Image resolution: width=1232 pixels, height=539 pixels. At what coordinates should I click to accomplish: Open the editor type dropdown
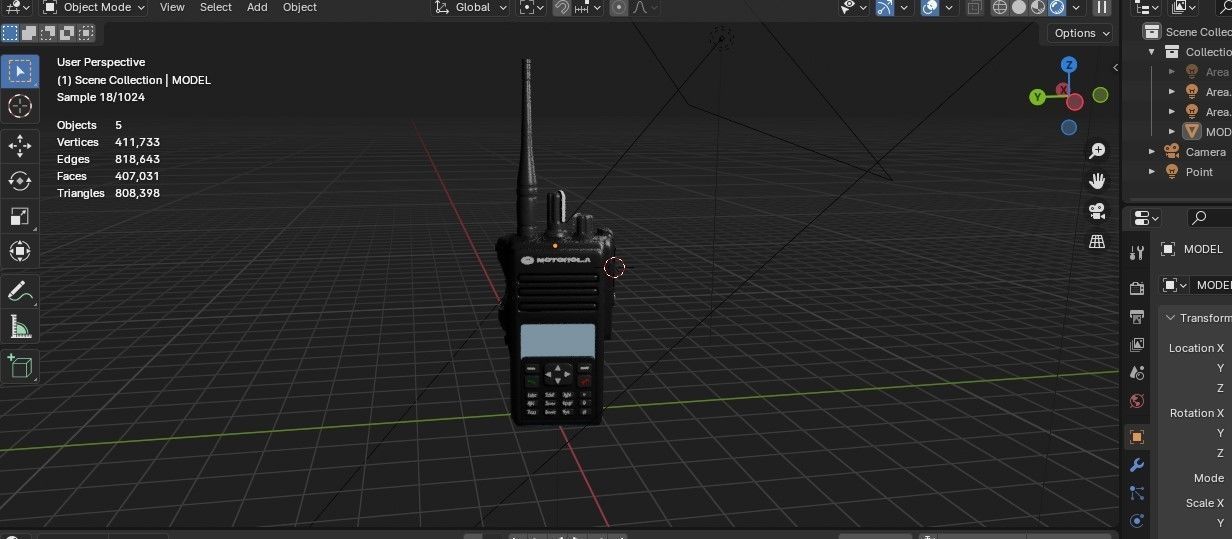coord(18,7)
